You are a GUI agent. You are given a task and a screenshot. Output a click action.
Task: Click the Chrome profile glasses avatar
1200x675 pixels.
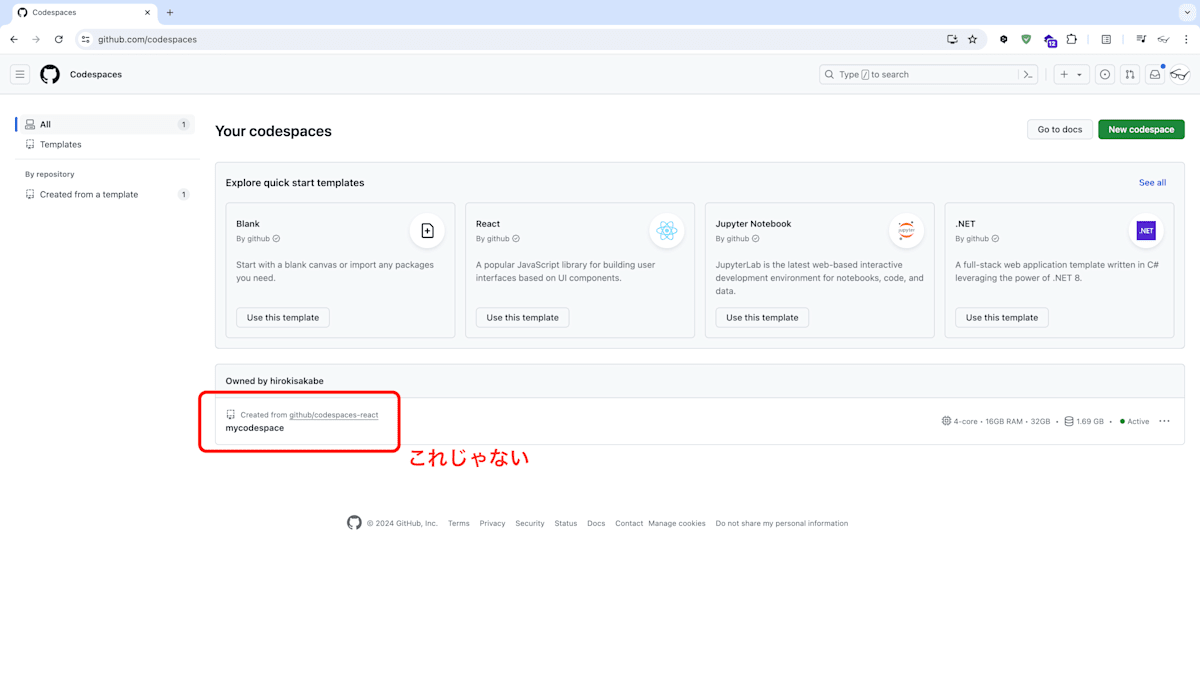[1163, 39]
